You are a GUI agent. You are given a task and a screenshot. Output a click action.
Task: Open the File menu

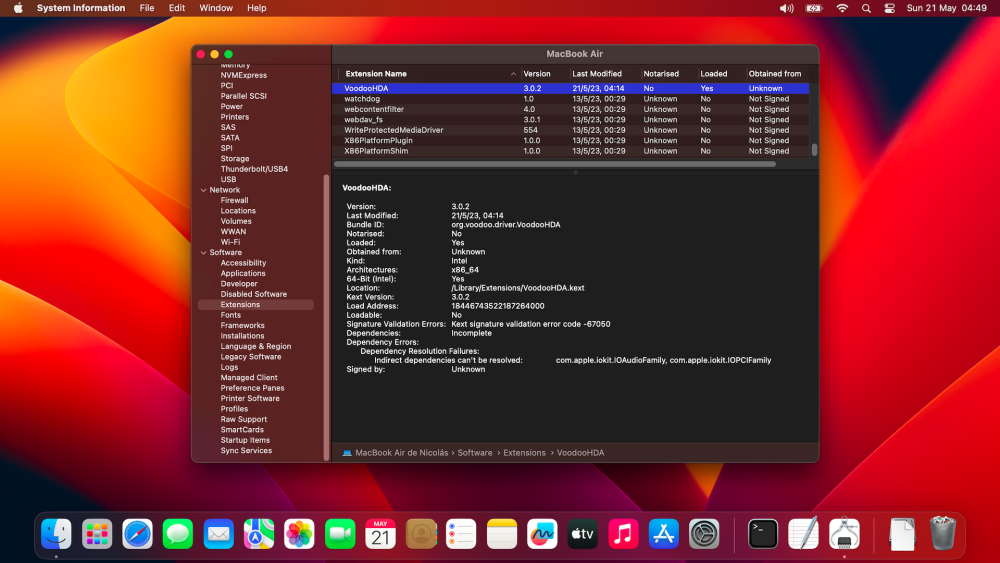pyautogui.click(x=147, y=8)
